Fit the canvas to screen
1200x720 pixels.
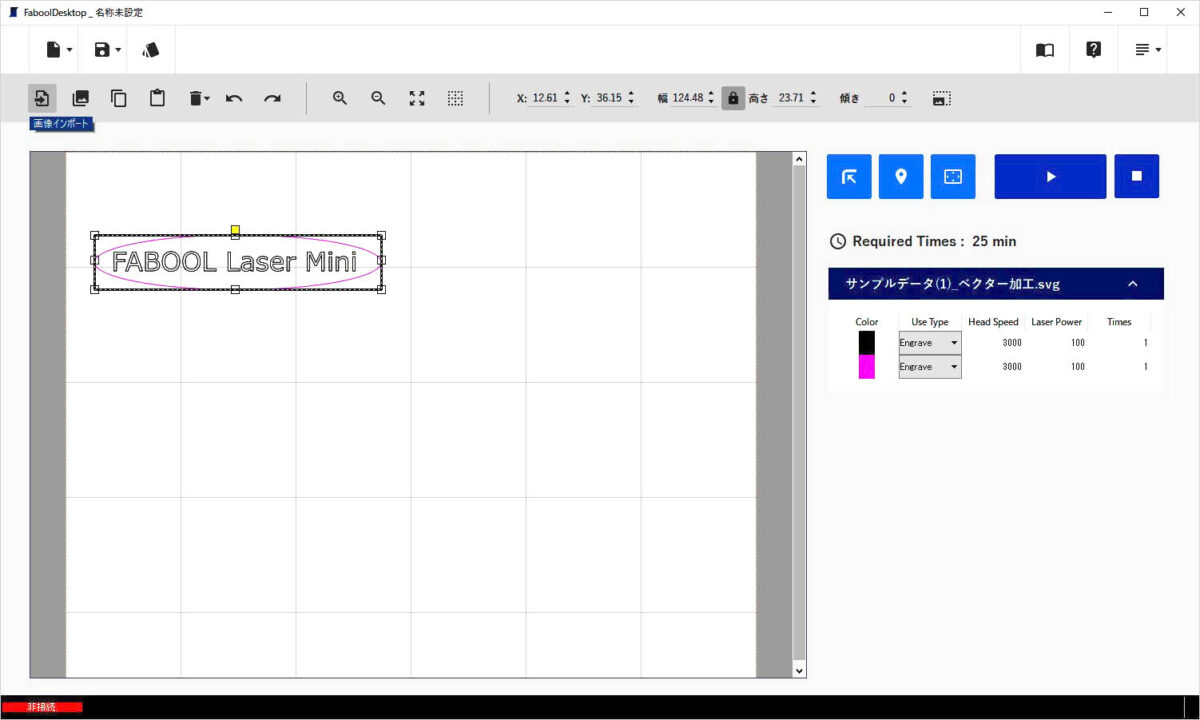(x=417, y=98)
